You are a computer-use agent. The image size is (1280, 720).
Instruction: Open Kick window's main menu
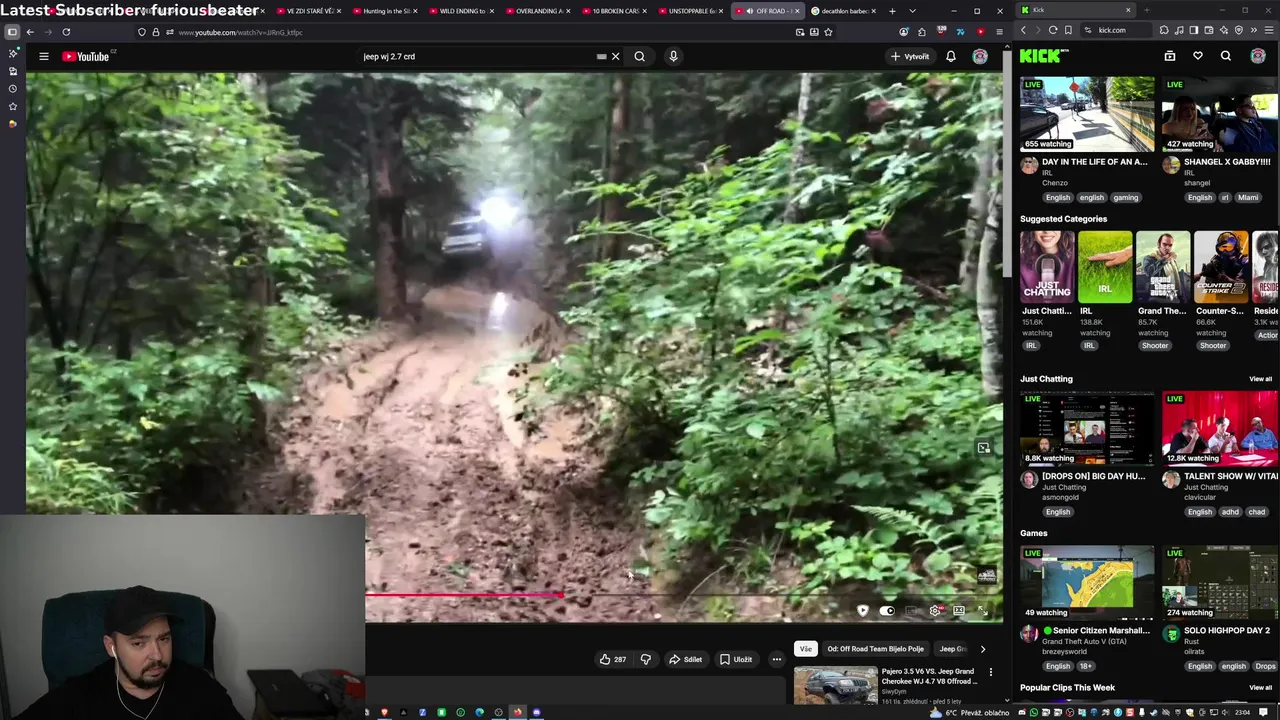1267,30
